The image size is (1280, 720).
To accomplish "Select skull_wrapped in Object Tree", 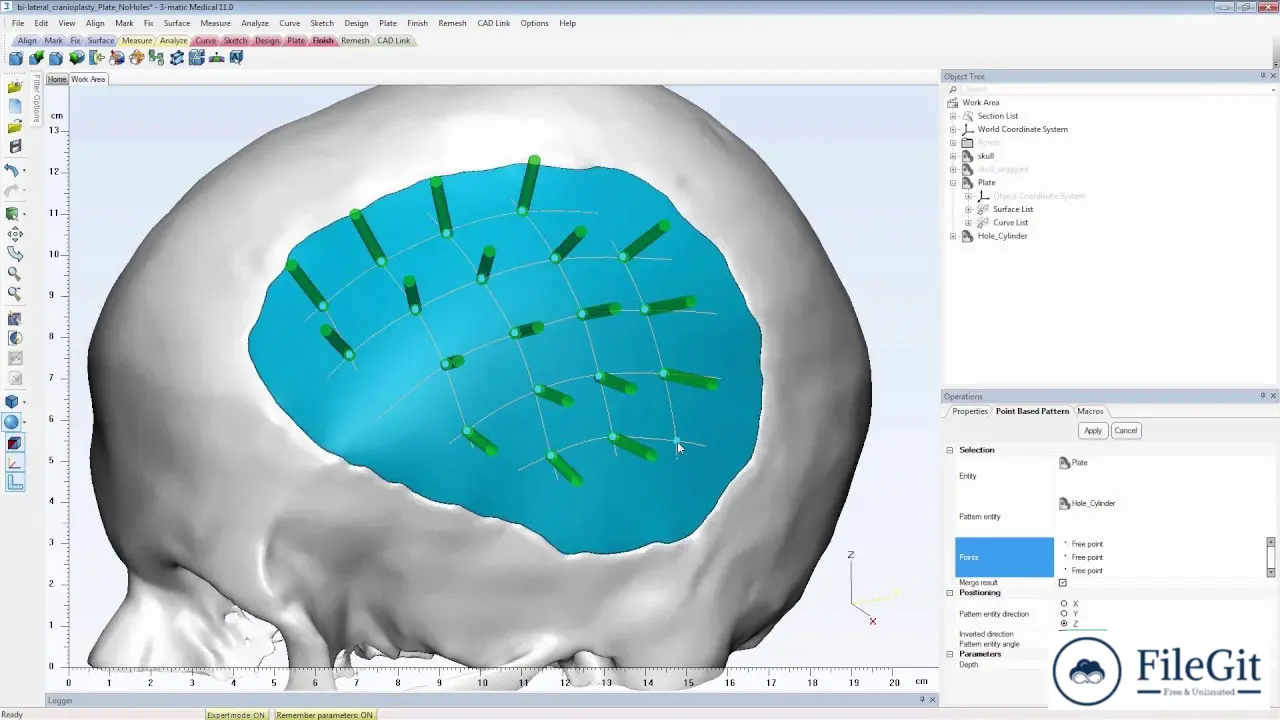I will [1002, 169].
